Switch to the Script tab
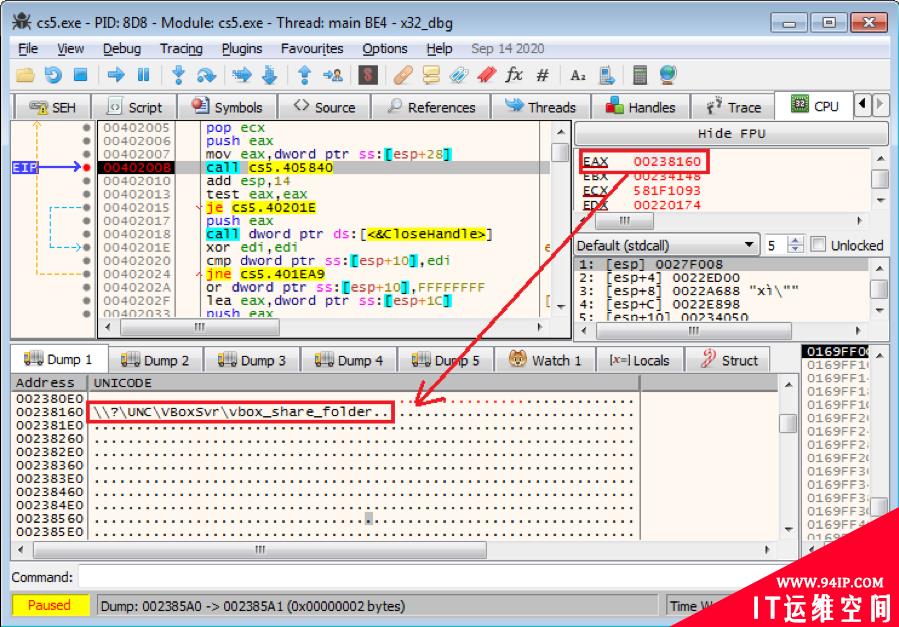 (134, 107)
